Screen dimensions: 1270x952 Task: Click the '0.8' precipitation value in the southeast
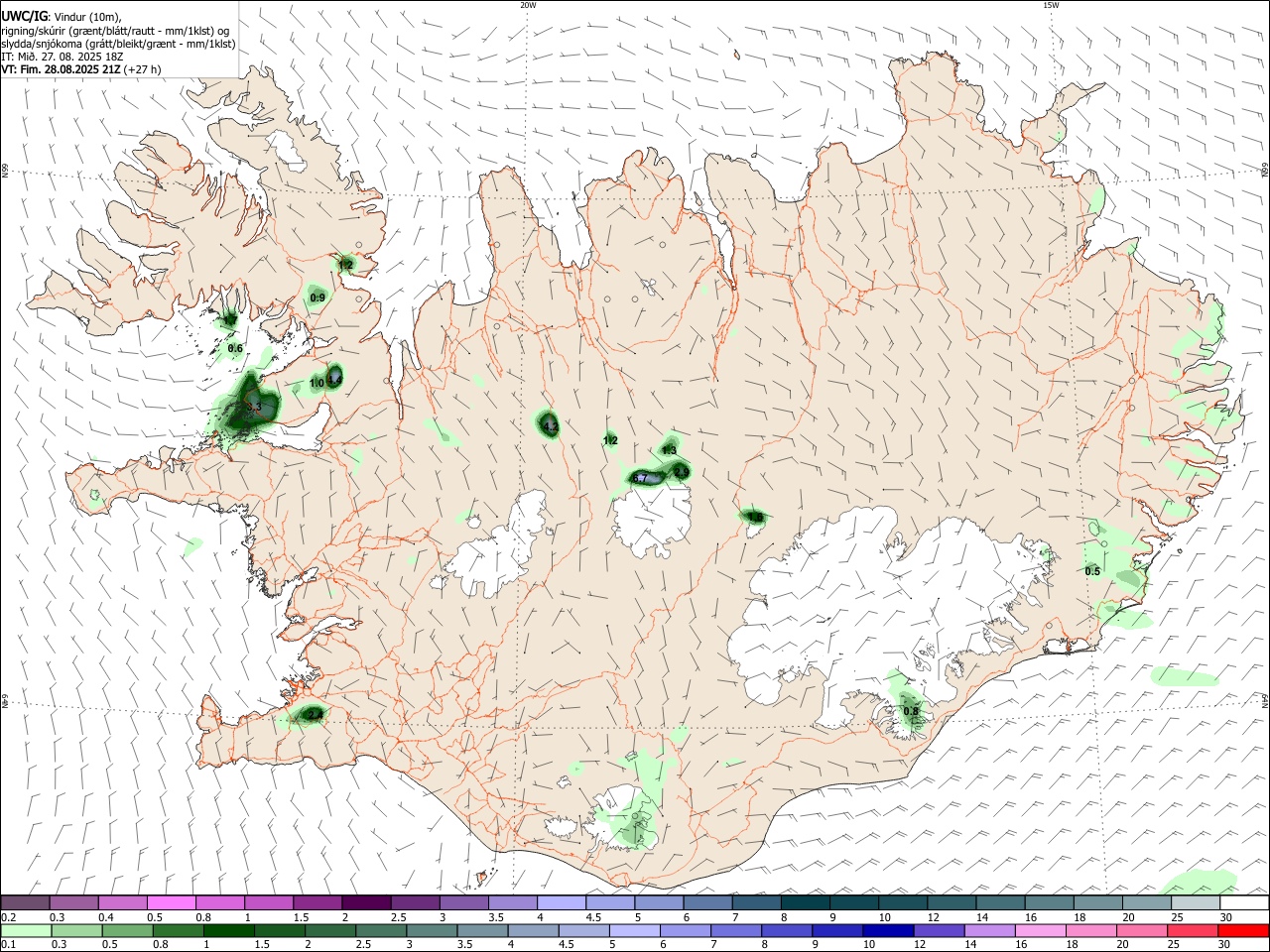tap(911, 711)
